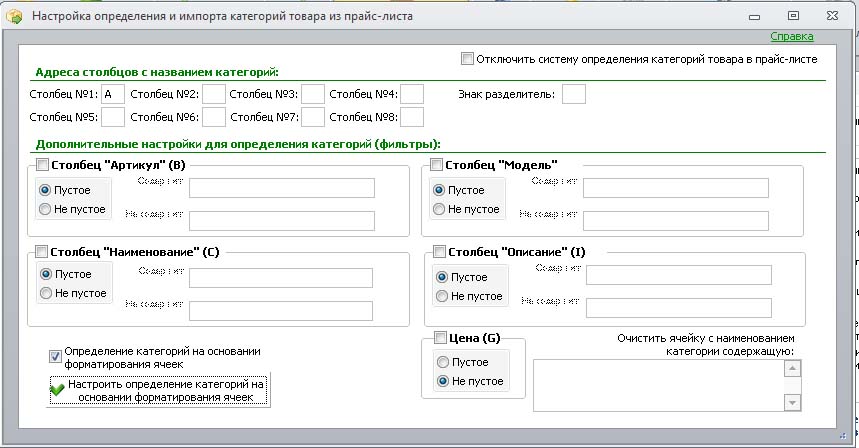This screenshot has width=859, height=448.
Task: Click the Не содержит field in Описание group
Action: [679, 308]
